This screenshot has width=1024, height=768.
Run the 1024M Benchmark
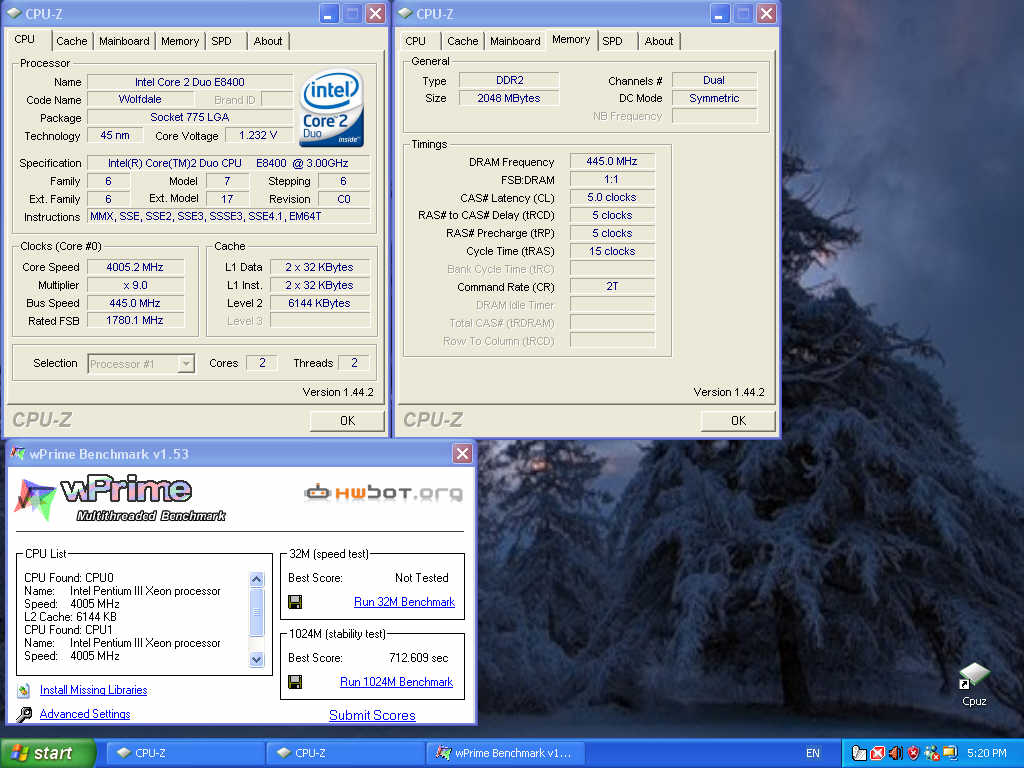(x=396, y=682)
